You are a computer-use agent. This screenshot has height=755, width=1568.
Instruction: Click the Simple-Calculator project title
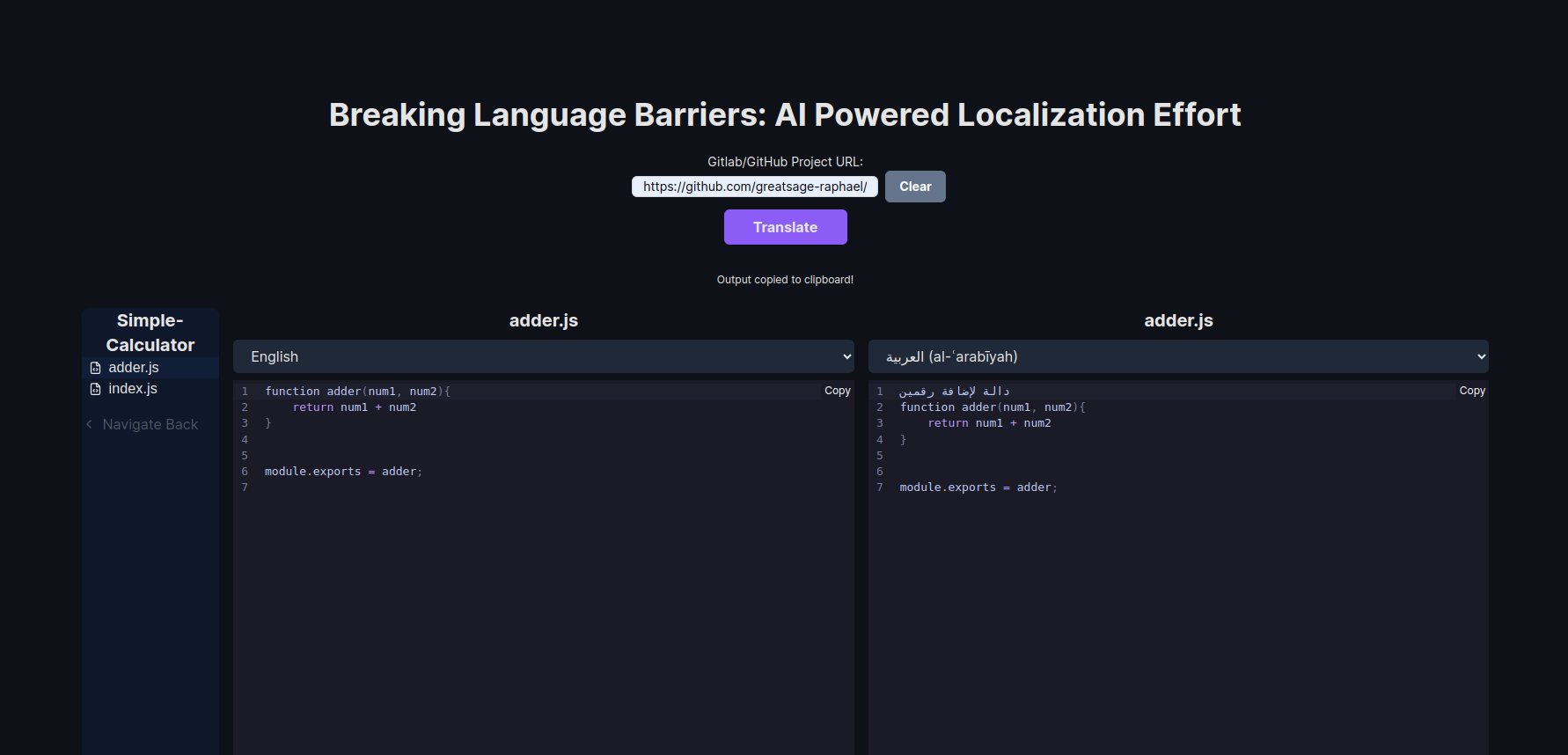tap(150, 333)
